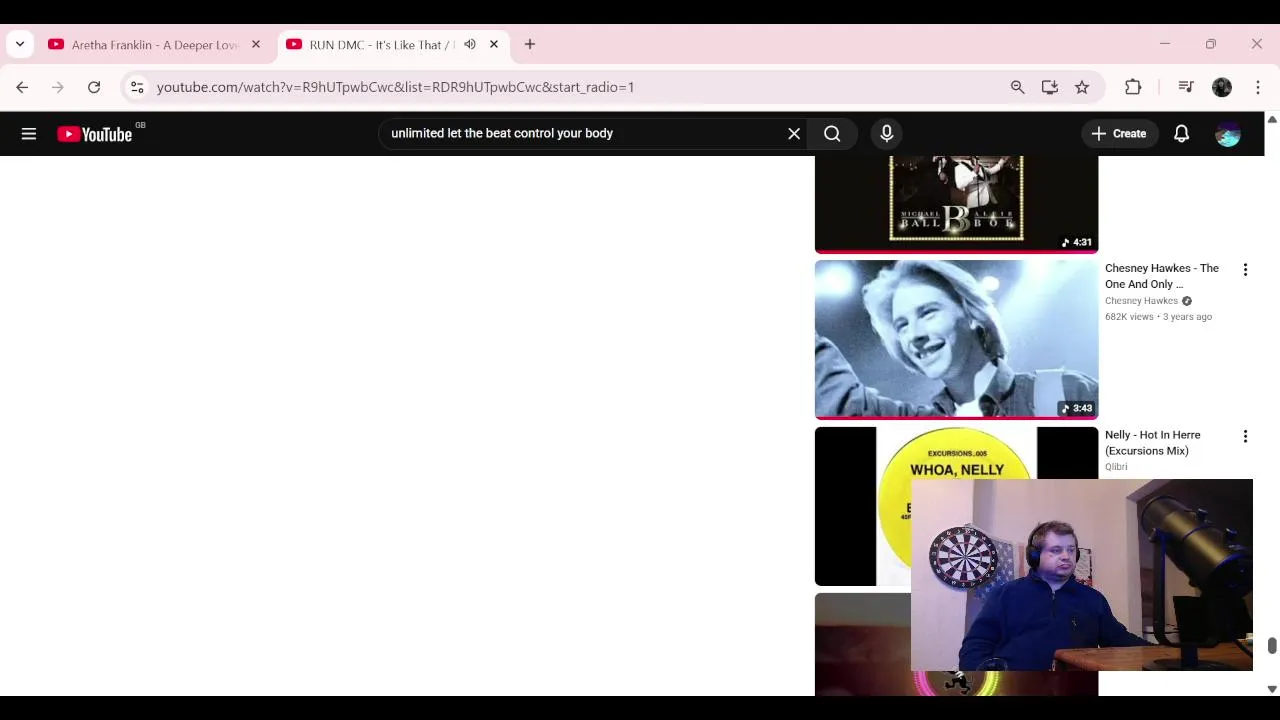Image resolution: width=1280 pixels, height=720 pixels.
Task: Switch to the Aretha Franklin tab
Action: tap(155, 45)
